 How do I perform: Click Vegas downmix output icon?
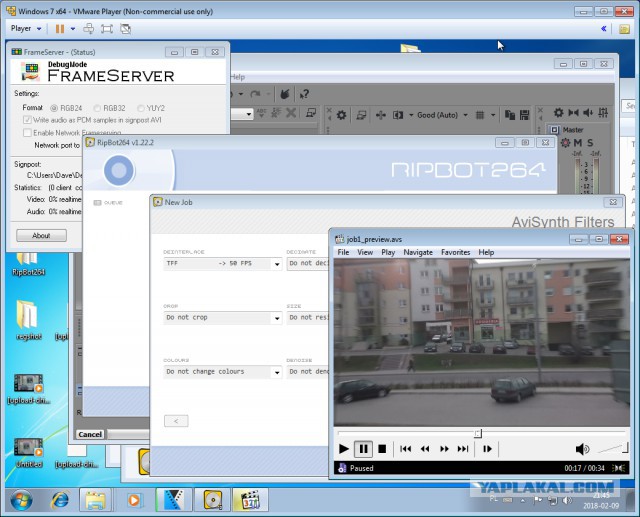click(573, 112)
